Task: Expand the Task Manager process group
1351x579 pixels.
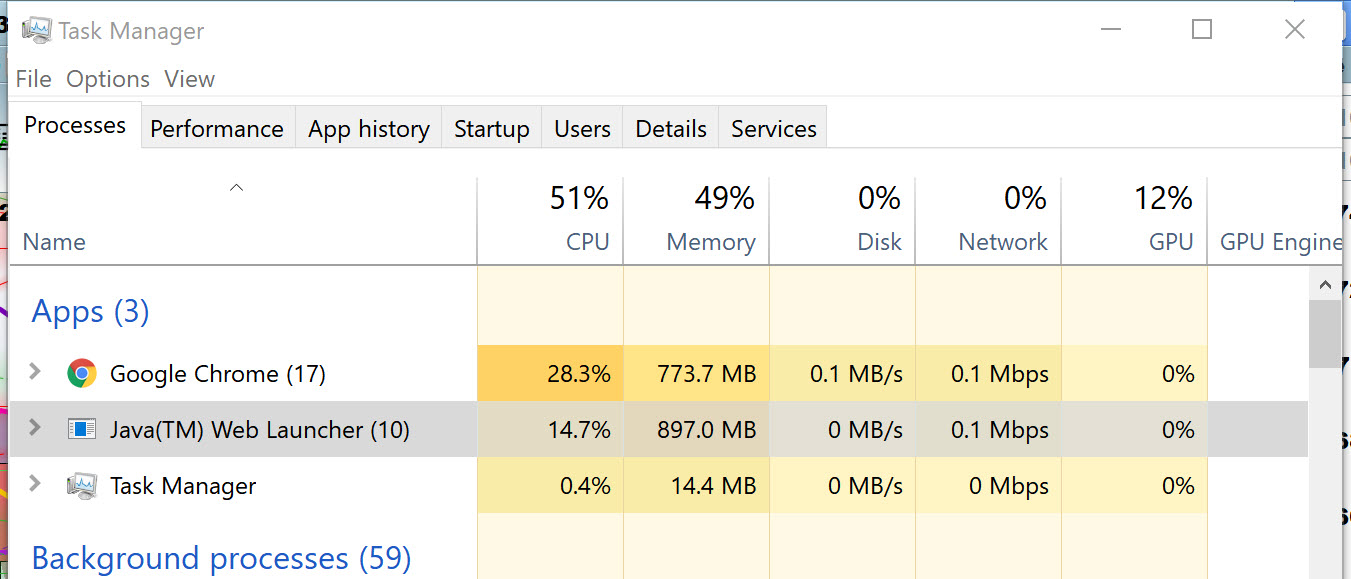Action: (x=35, y=484)
